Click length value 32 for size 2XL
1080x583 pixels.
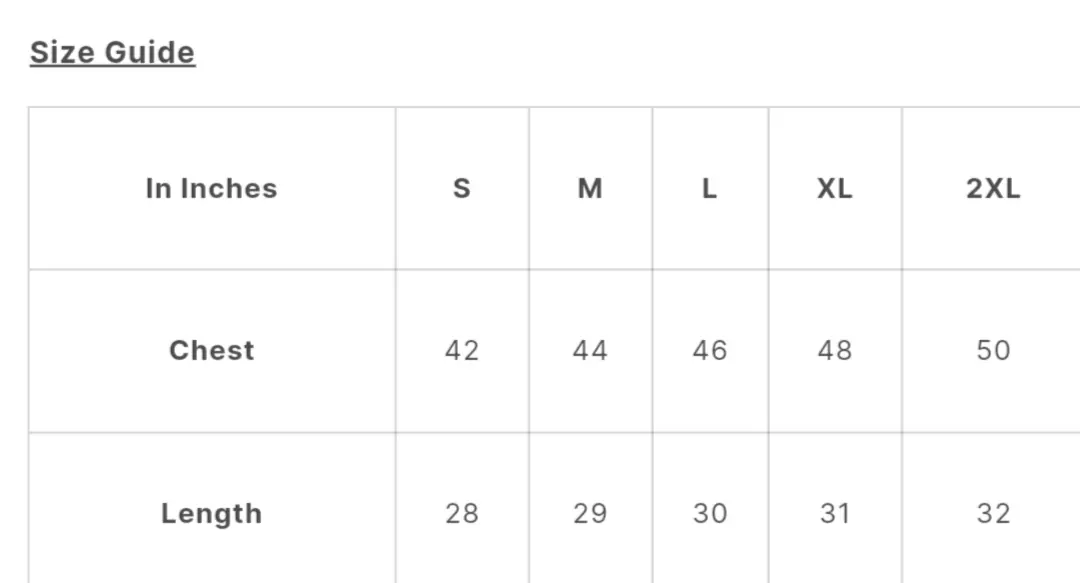point(993,513)
